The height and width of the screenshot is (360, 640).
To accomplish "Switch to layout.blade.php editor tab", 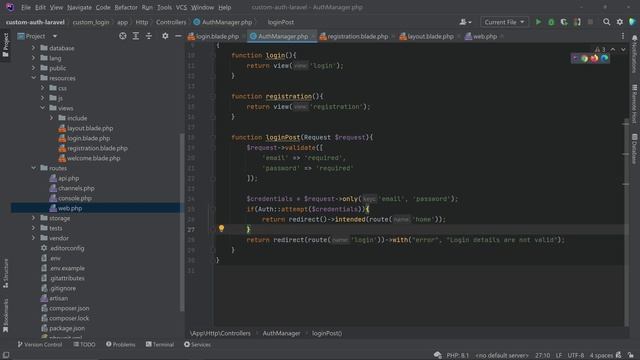I will coord(429,36).
